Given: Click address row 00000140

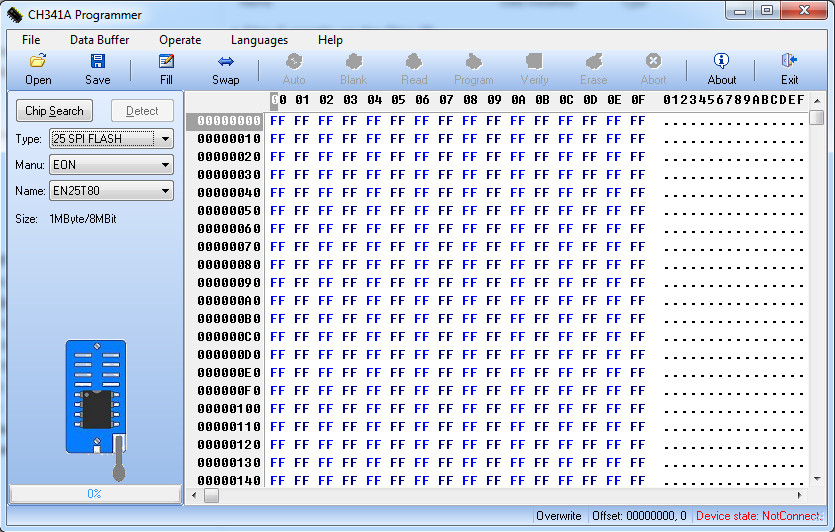Looking at the screenshot, I should (x=228, y=480).
